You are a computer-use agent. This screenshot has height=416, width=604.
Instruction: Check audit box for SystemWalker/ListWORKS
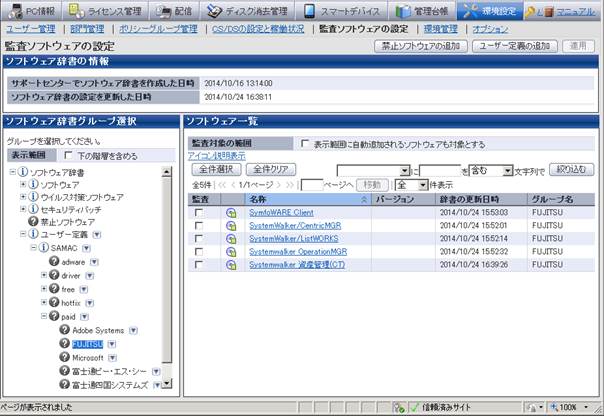coord(199,239)
